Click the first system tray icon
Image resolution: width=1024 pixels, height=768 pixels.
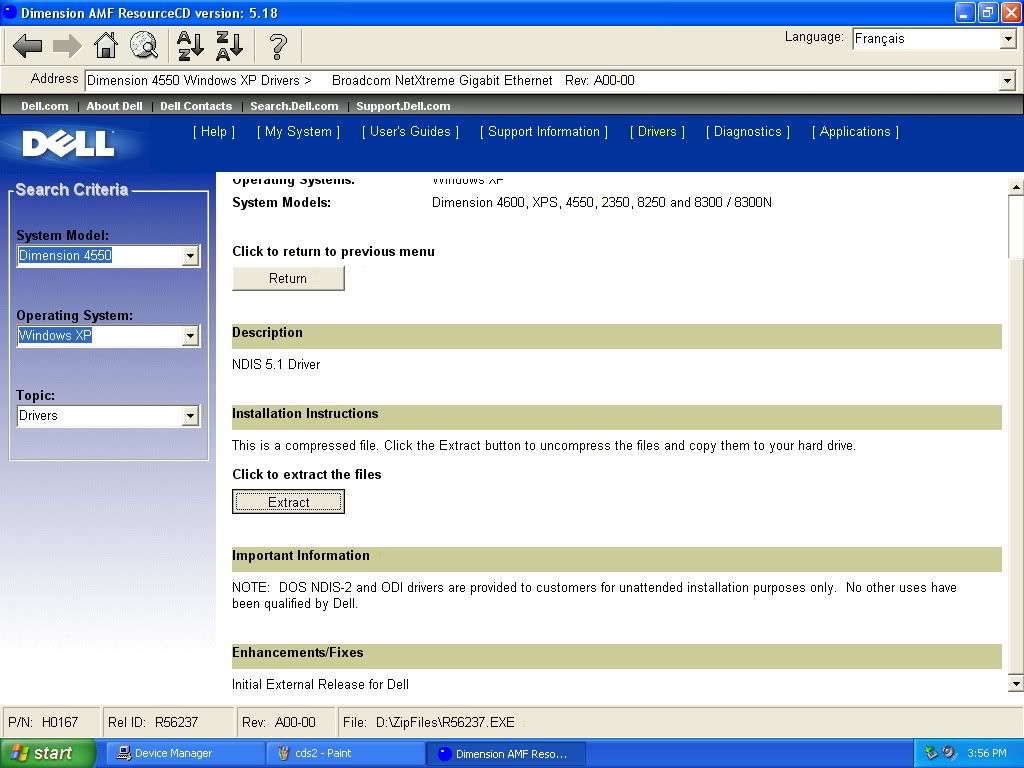coord(931,753)
